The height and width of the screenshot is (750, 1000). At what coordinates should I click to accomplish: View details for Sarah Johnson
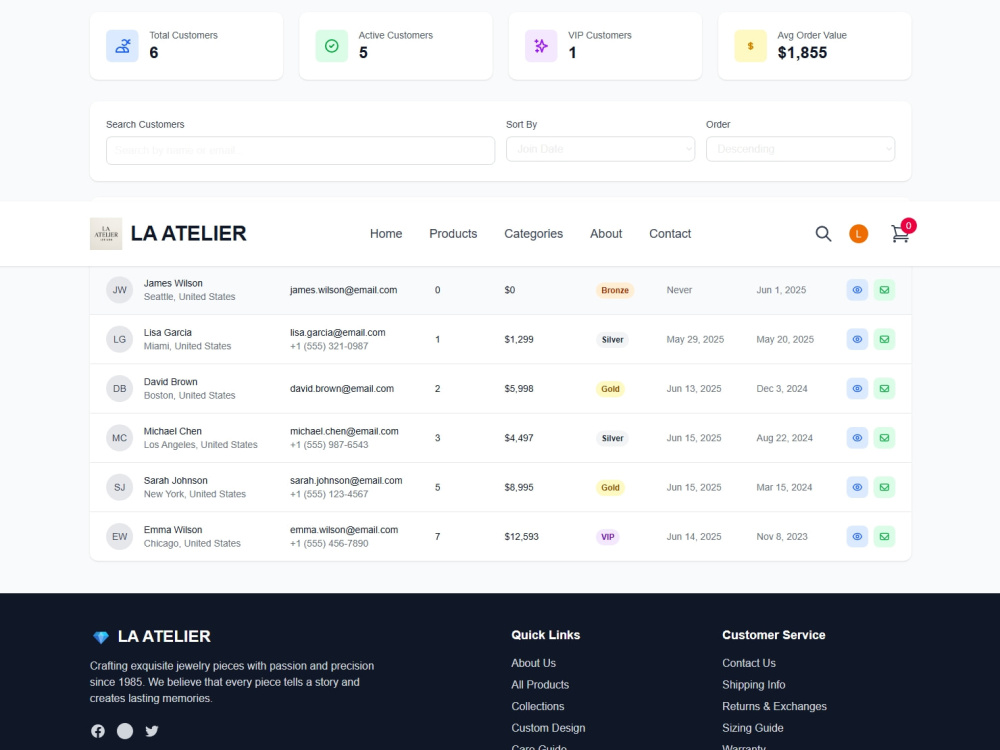pos(857,487)
